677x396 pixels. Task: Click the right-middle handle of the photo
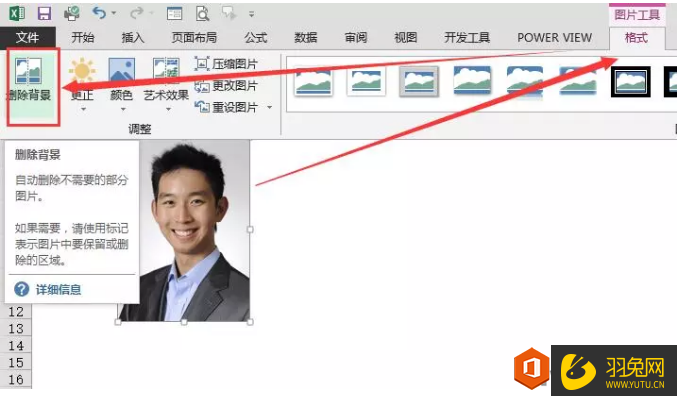pos(250,229)
